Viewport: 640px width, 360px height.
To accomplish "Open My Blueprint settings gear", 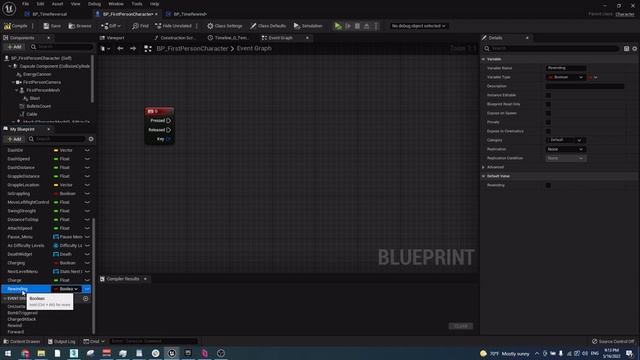I will click(x=91, y=139).
